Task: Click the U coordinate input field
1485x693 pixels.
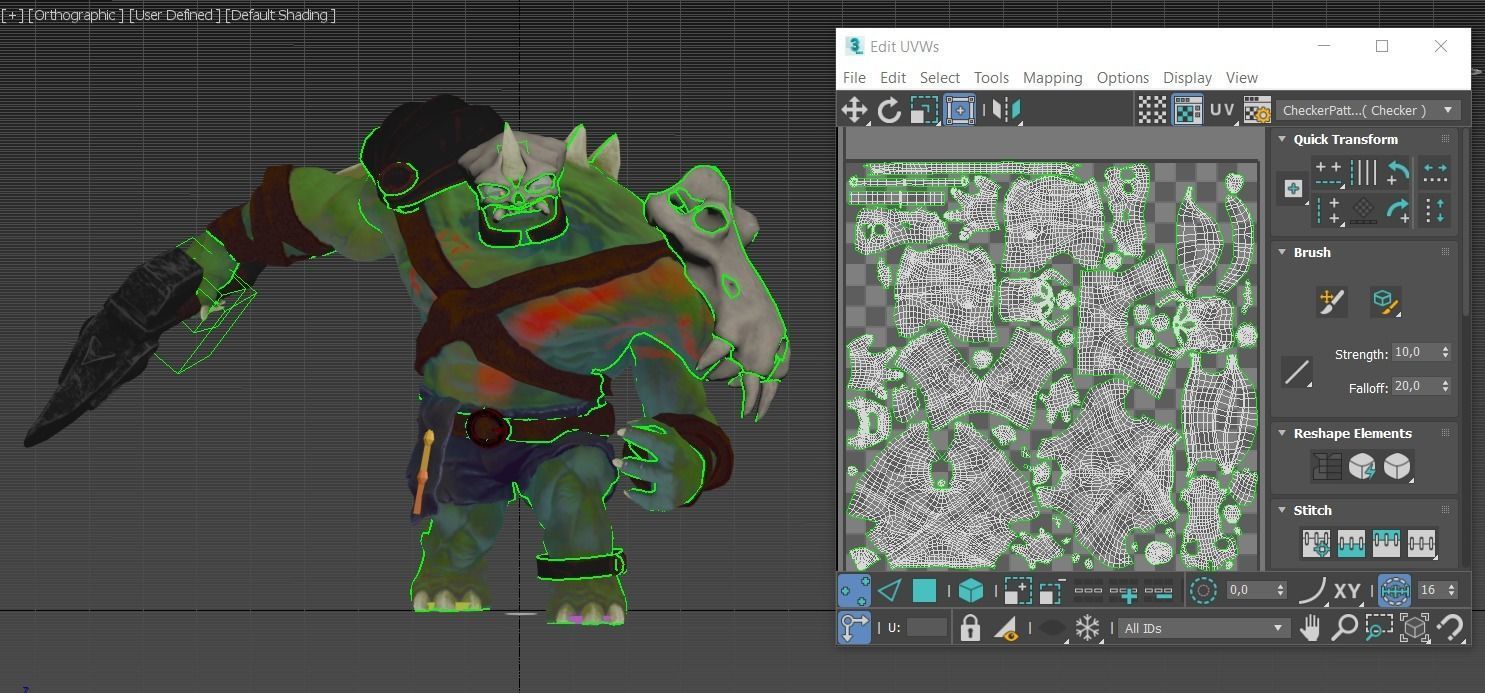Action: (927, 628)
